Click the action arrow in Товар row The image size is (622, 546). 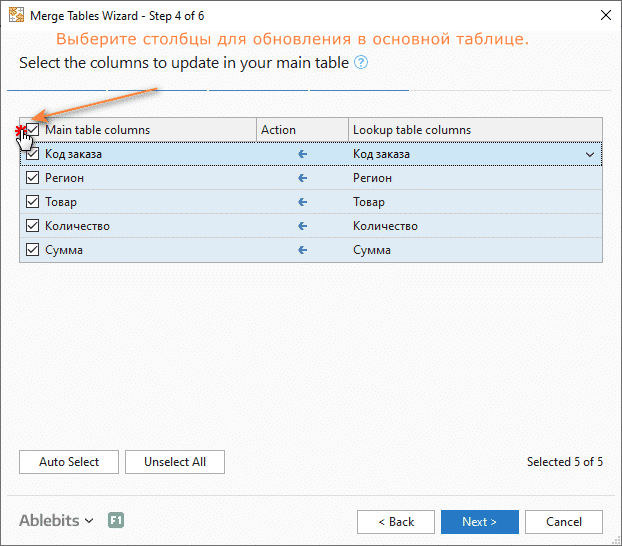(303, 202)
